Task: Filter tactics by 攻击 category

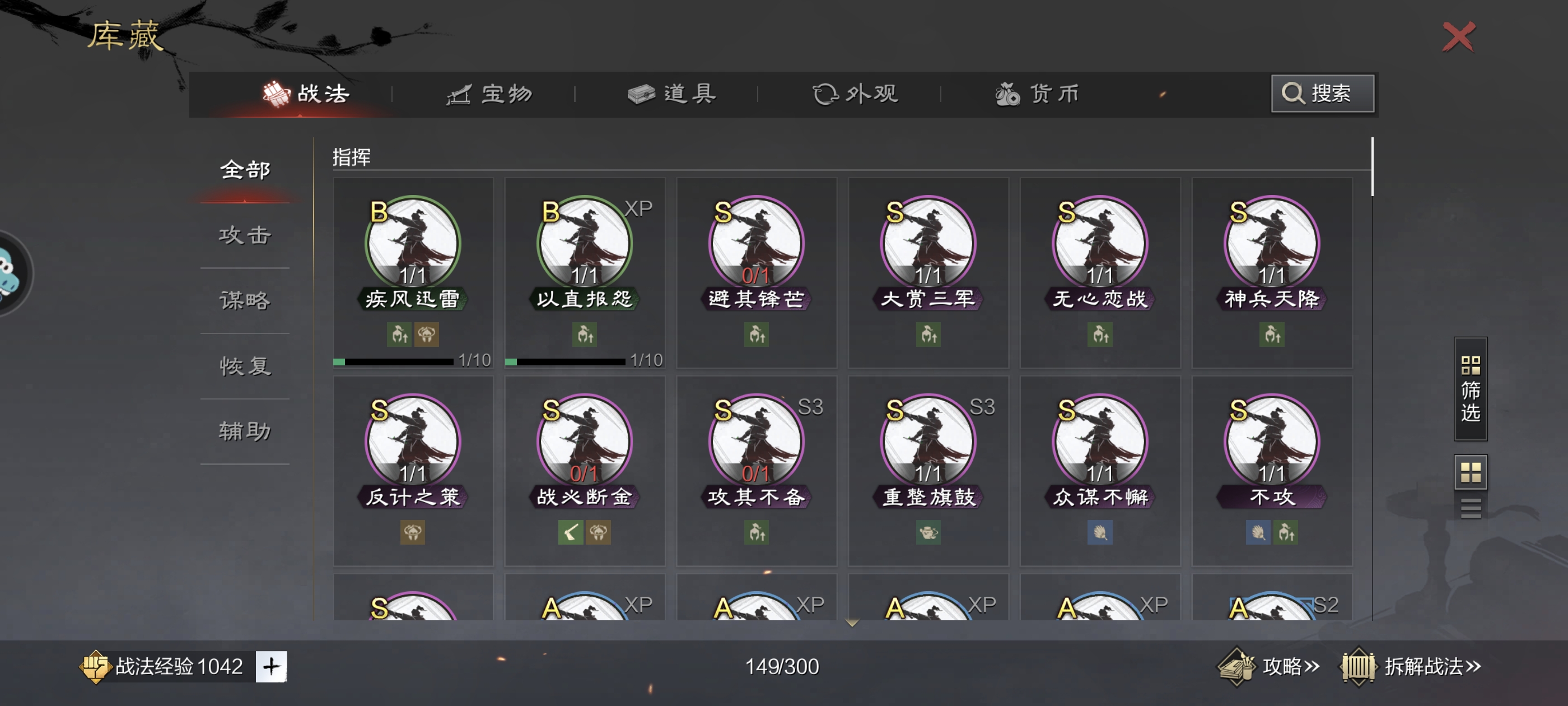Action: [x=245, y=235]
